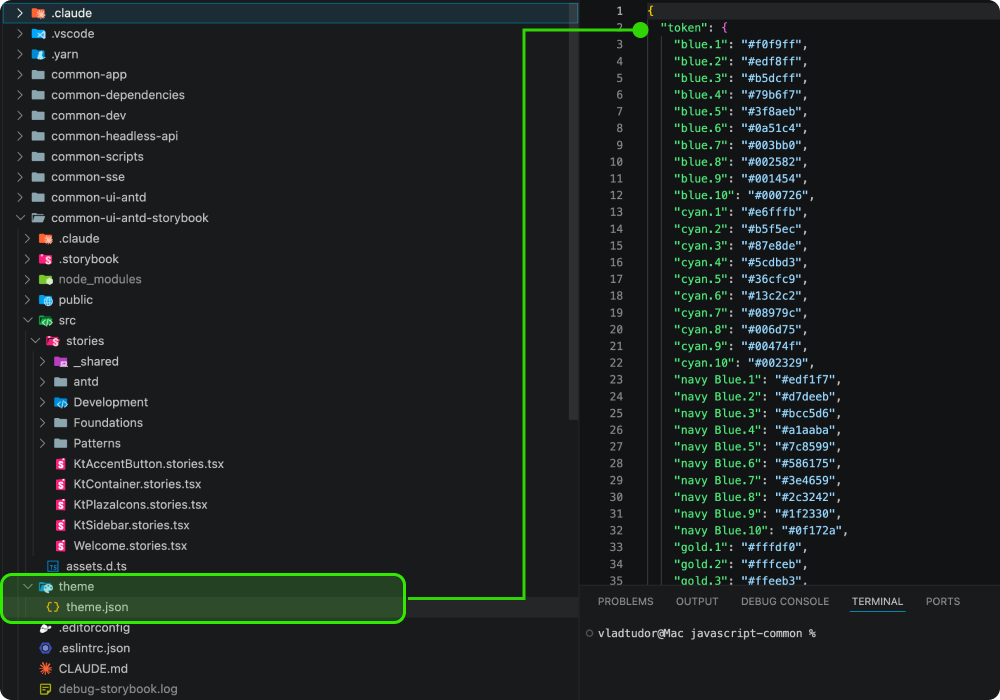1000x700 pixels.
Task: Click the "token" key on line 2
Action: click(x=684, y=27)
